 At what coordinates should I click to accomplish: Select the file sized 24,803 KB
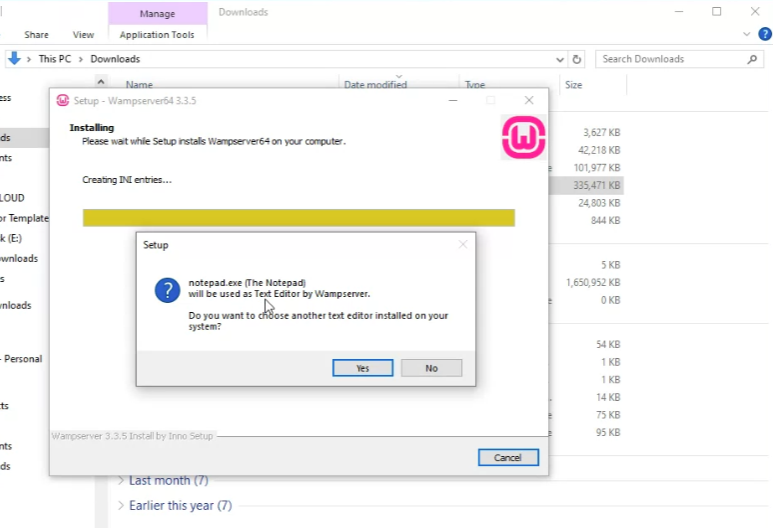[599, 203]
